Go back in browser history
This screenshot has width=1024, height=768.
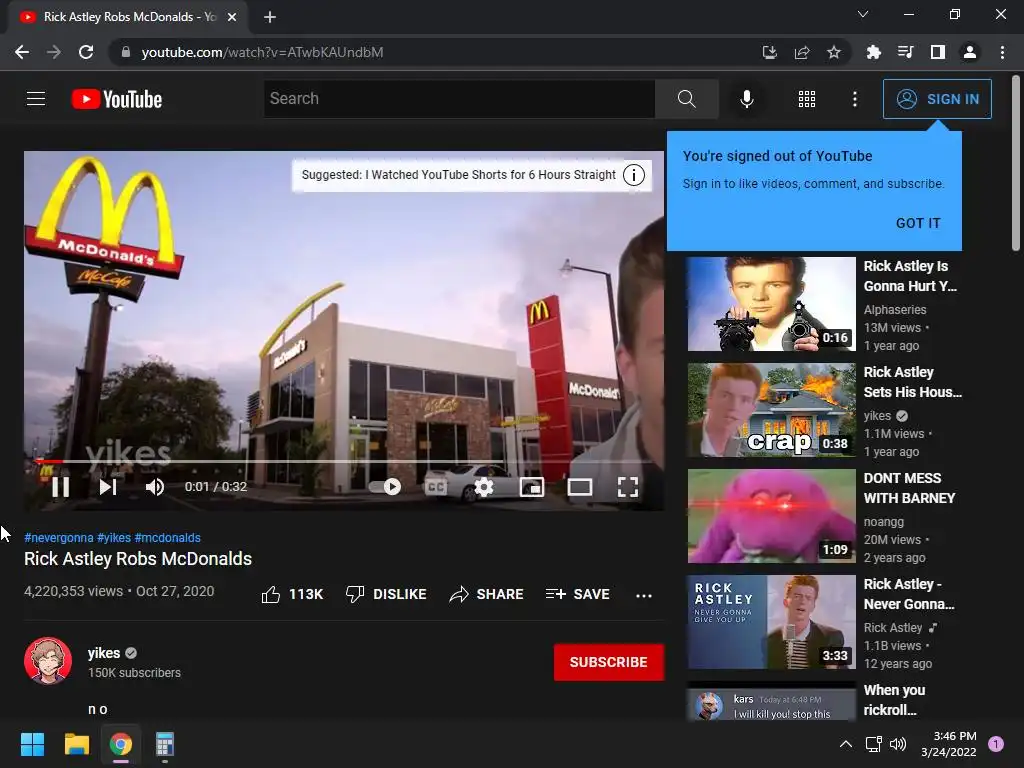tap(22, 52)
